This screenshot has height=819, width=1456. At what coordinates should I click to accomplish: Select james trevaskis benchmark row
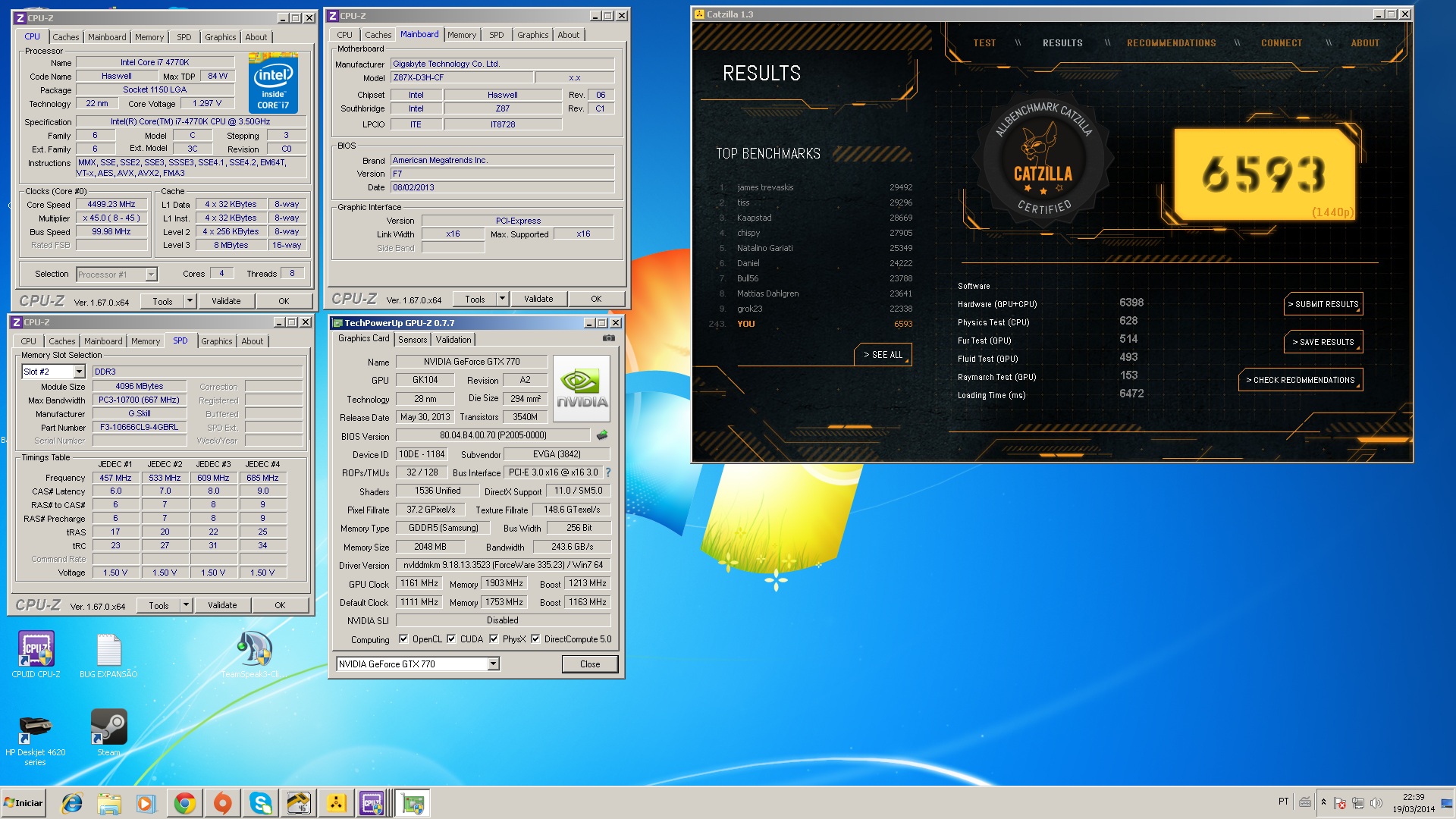[815, 187]
